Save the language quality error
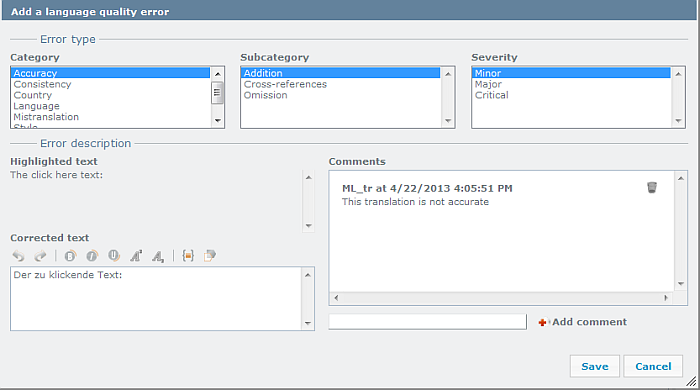Image resolution: width=700 pixels, height=390 pixels. pyautogui.click(x=595, y=366)
